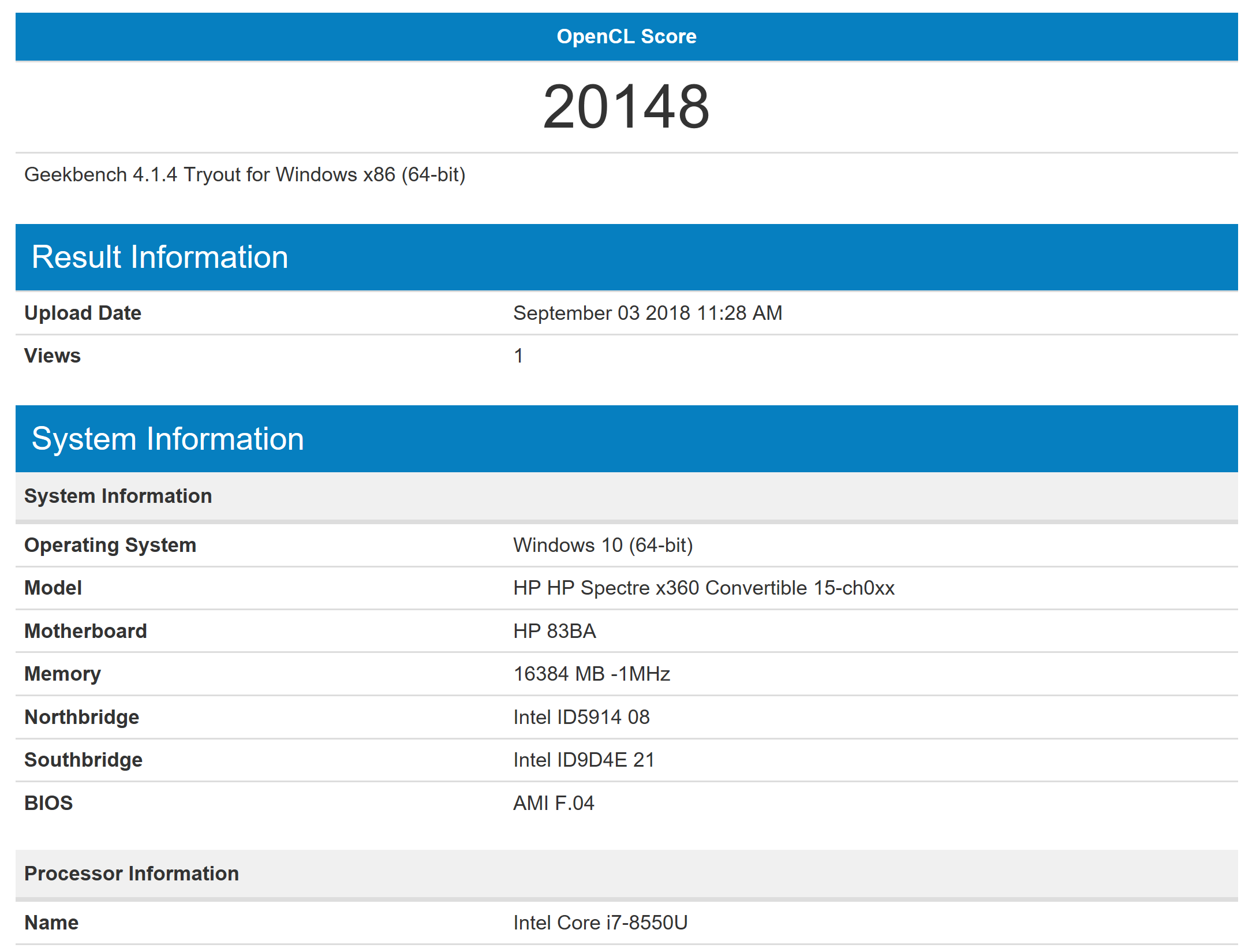
Task: Click the blue System Information banner
Action: (x=626, y=439)
